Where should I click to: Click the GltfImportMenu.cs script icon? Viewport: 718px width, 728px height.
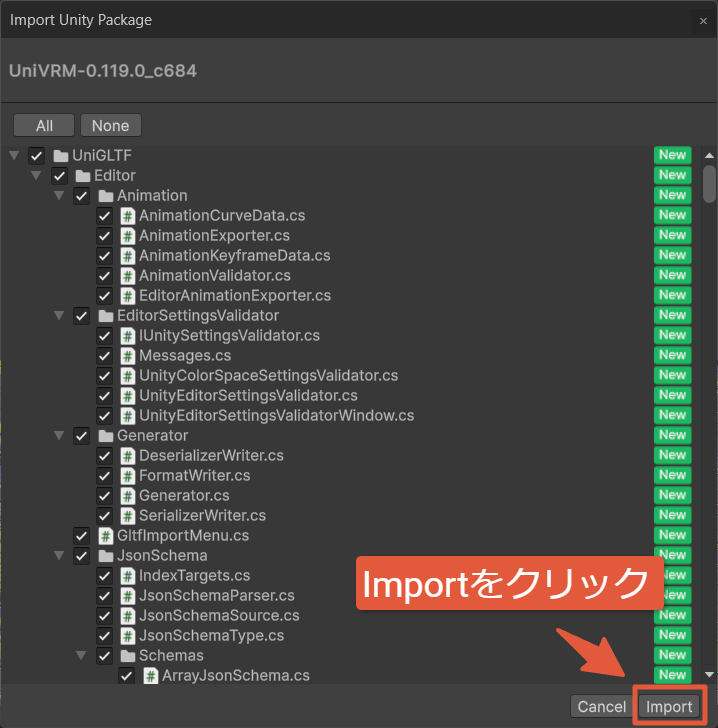[106, 536]
